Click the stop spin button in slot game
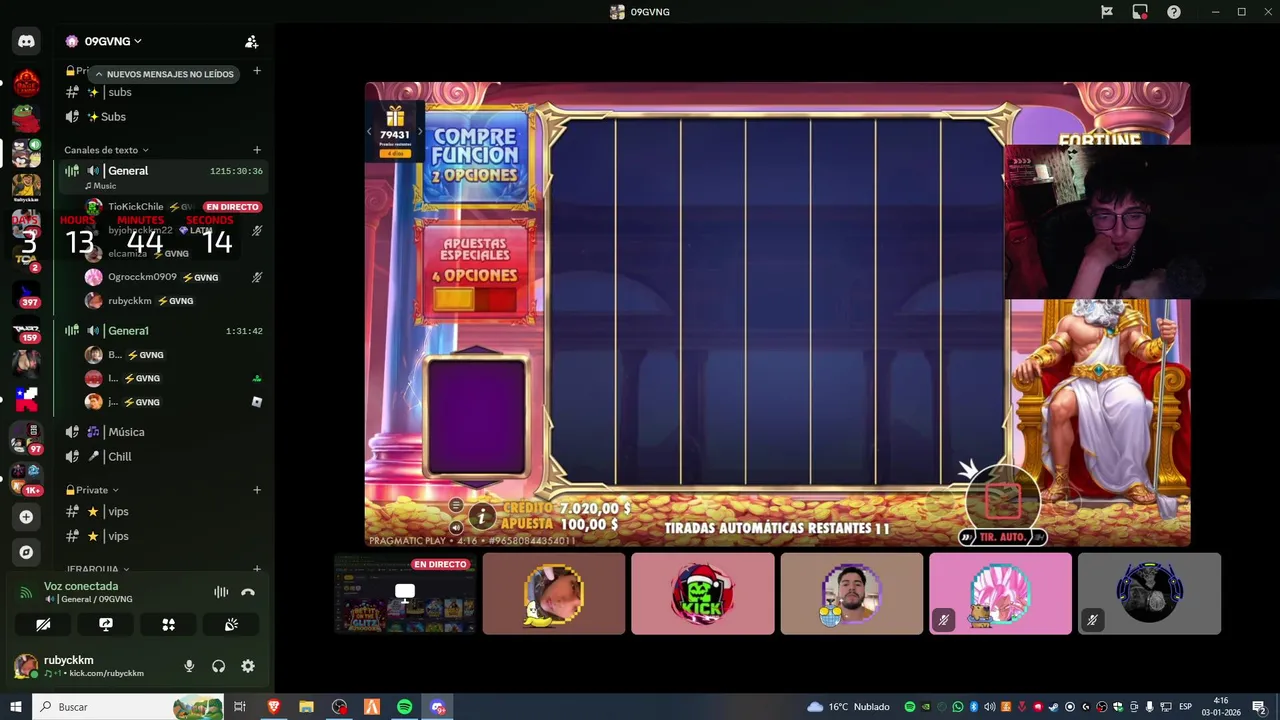Viewport: 1280px width, 720px height. click(x=1003, y=500)
